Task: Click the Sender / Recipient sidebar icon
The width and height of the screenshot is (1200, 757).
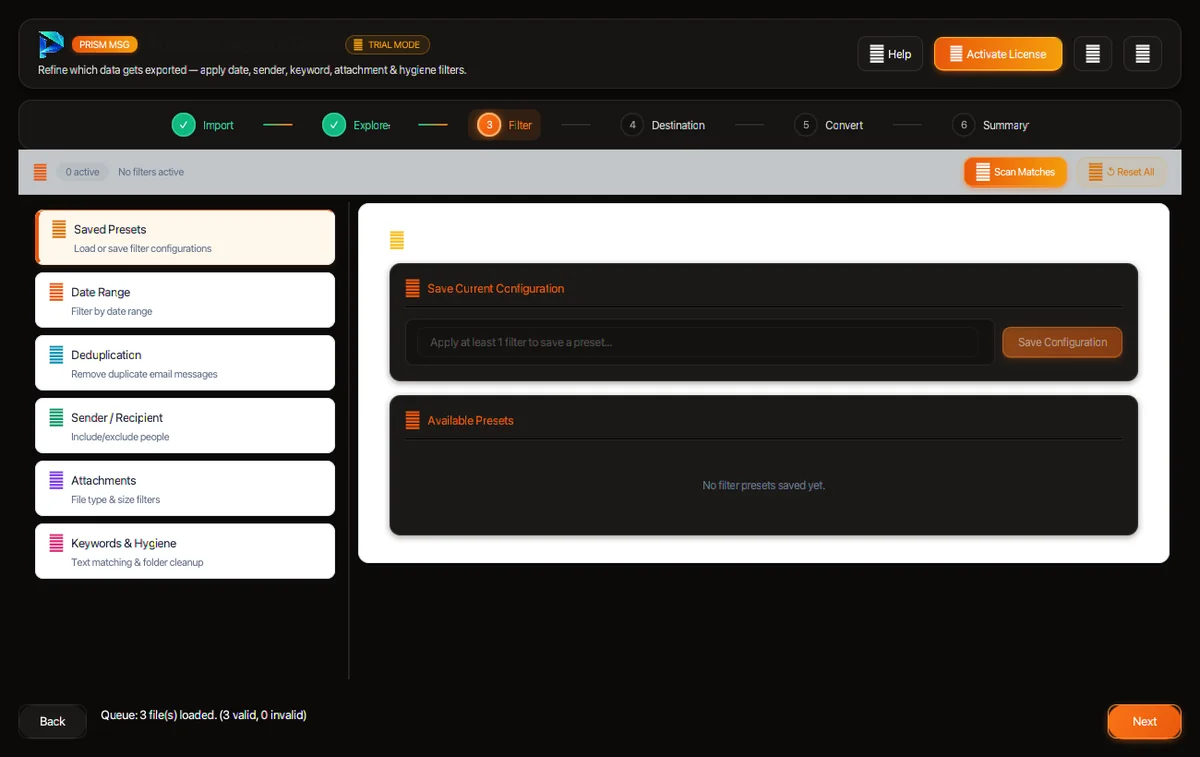Action: tap(56, 418)
